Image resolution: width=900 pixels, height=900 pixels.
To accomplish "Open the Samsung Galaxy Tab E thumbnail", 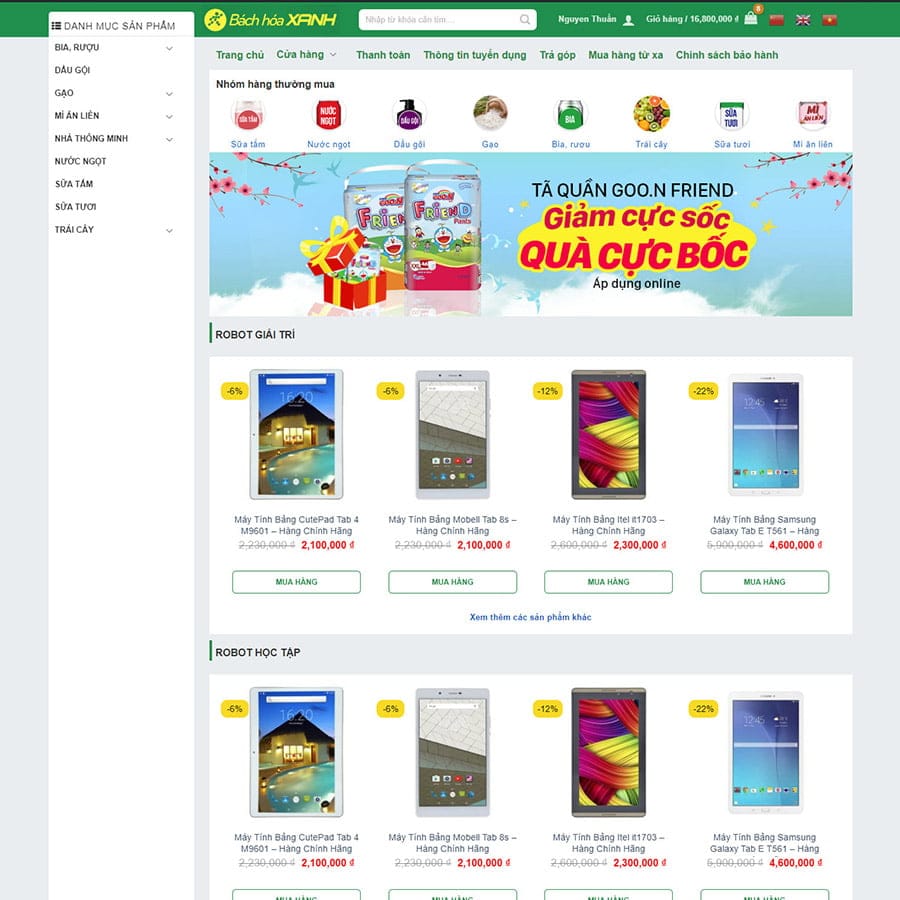I will point(765,435).
